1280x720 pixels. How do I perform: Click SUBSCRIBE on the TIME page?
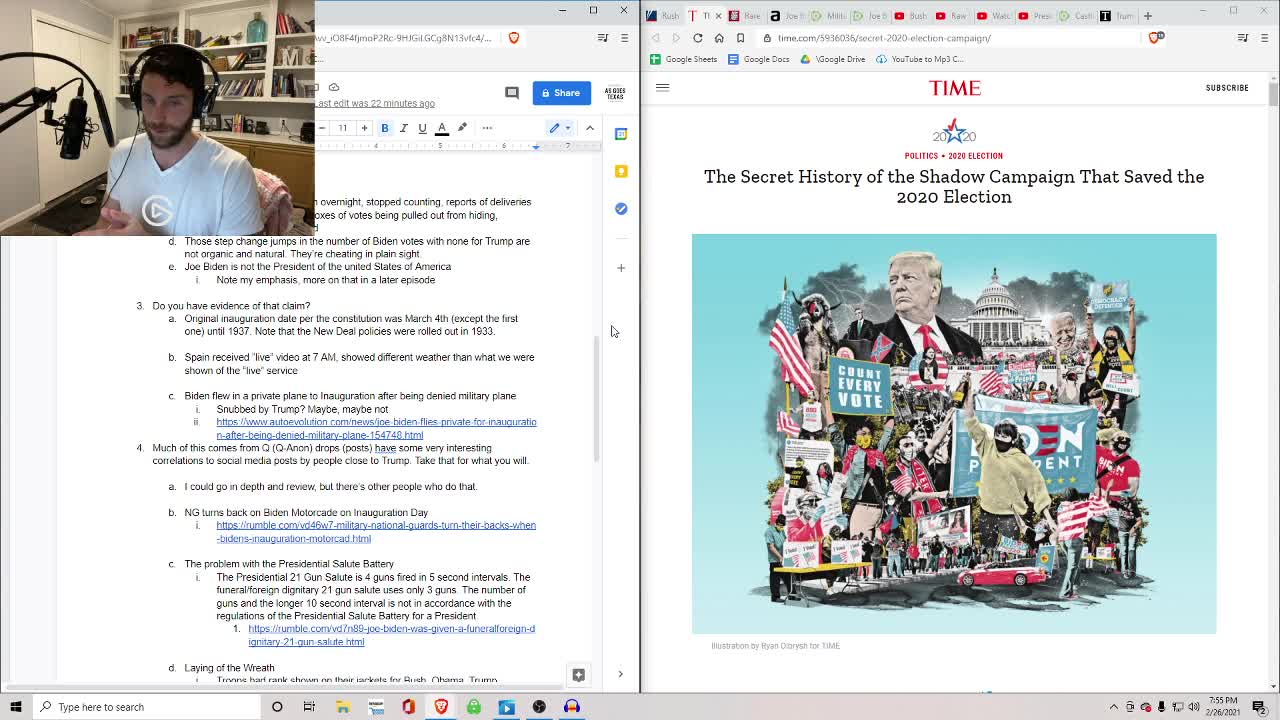(1227, 88)
